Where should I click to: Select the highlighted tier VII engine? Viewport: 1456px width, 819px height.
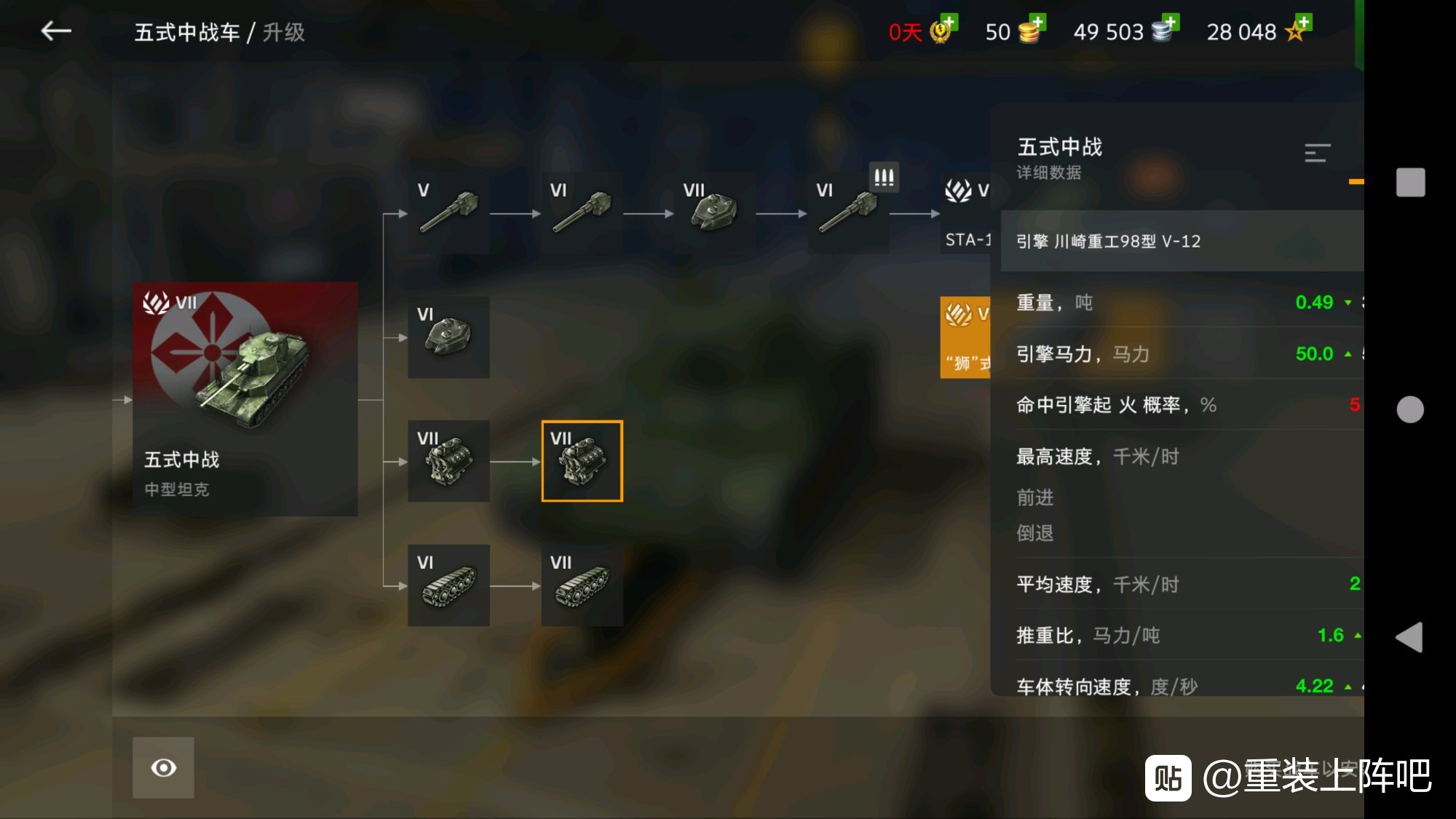582,461
